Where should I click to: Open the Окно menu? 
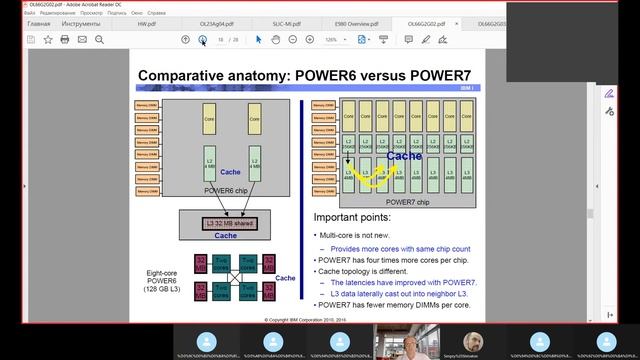(x=137, y=13)
